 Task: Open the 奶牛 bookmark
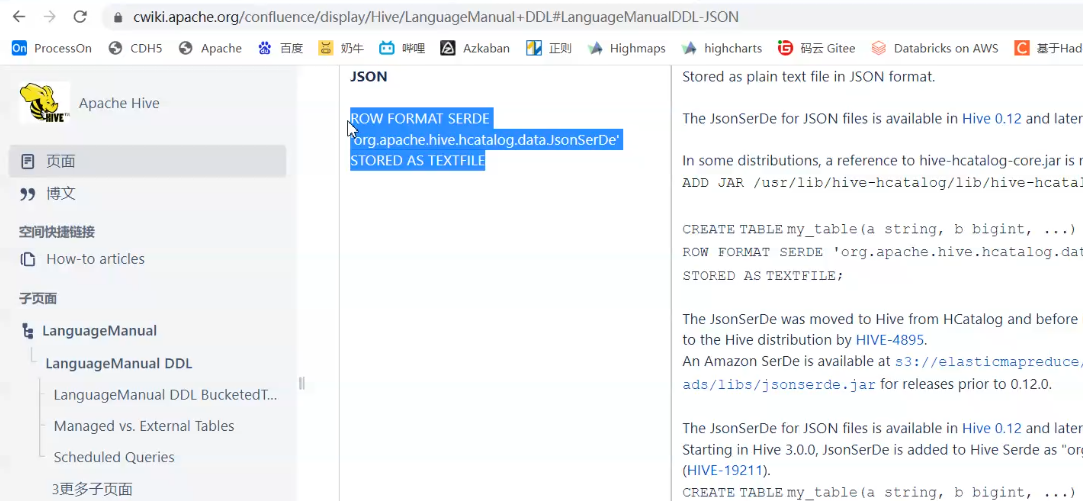click(x=341, y=48)
